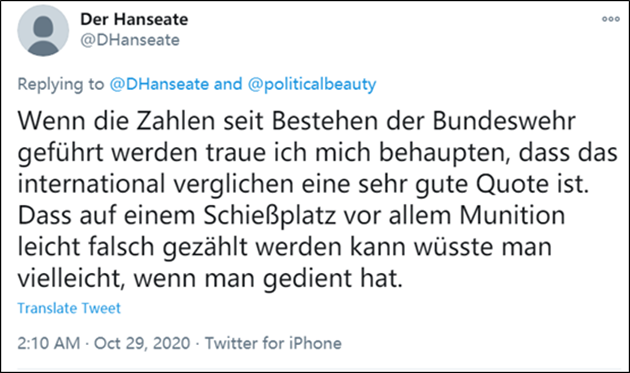Click the word behaupten in the tweet
The width and height of the screenshot is (630, 373).
point(445,153)
